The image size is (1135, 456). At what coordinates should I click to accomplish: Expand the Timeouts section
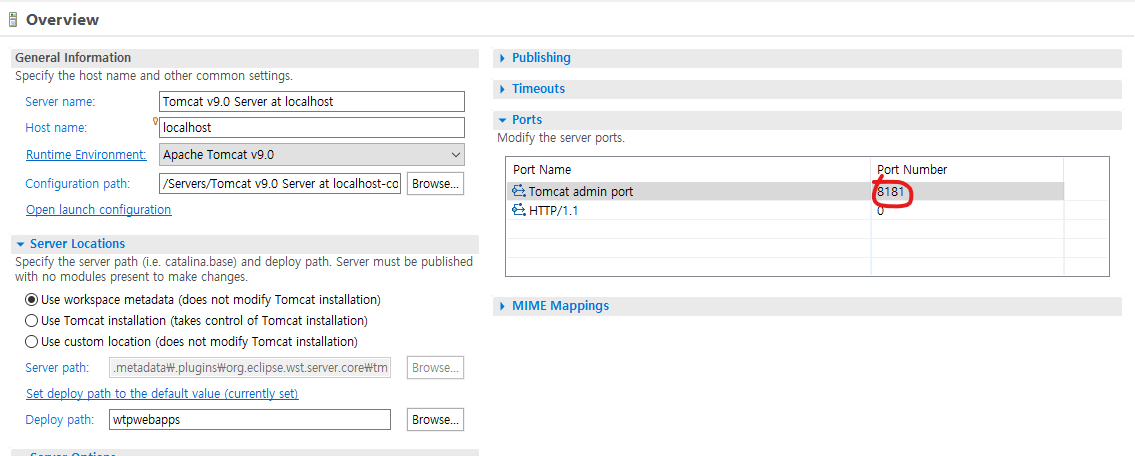[x=502, y=89]
